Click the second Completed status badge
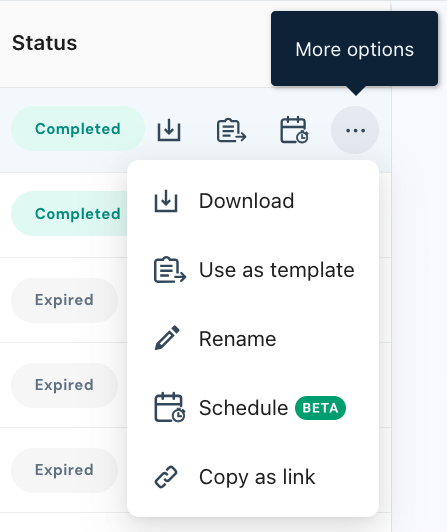Image resolution: width=447 pixels, height=532 pixels. click(x=69, y=214)
